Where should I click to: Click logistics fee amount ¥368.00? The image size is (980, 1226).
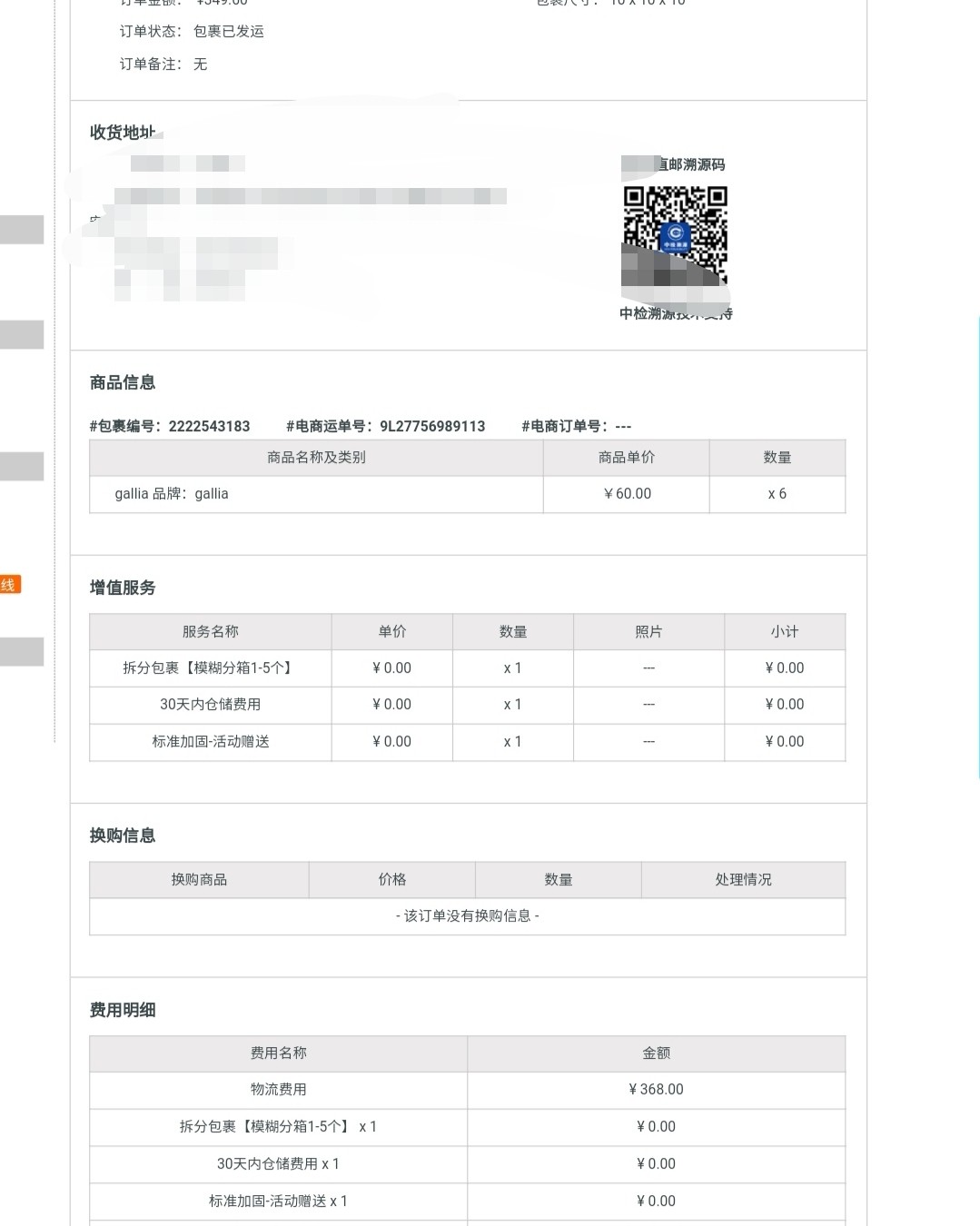pos(656,1090)
